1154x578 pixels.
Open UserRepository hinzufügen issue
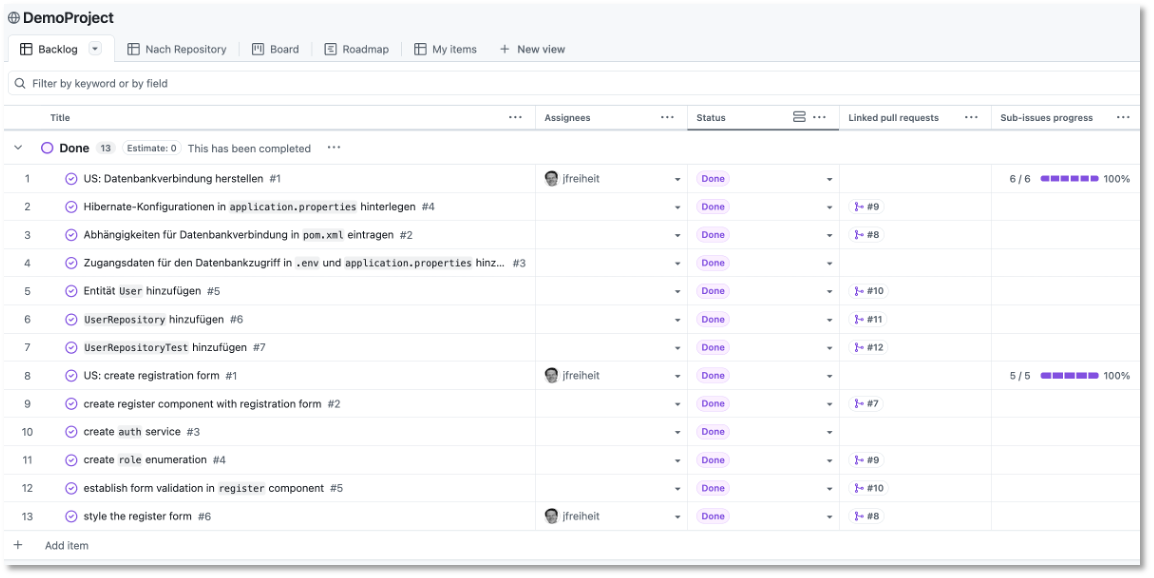[x=154, y=320]
